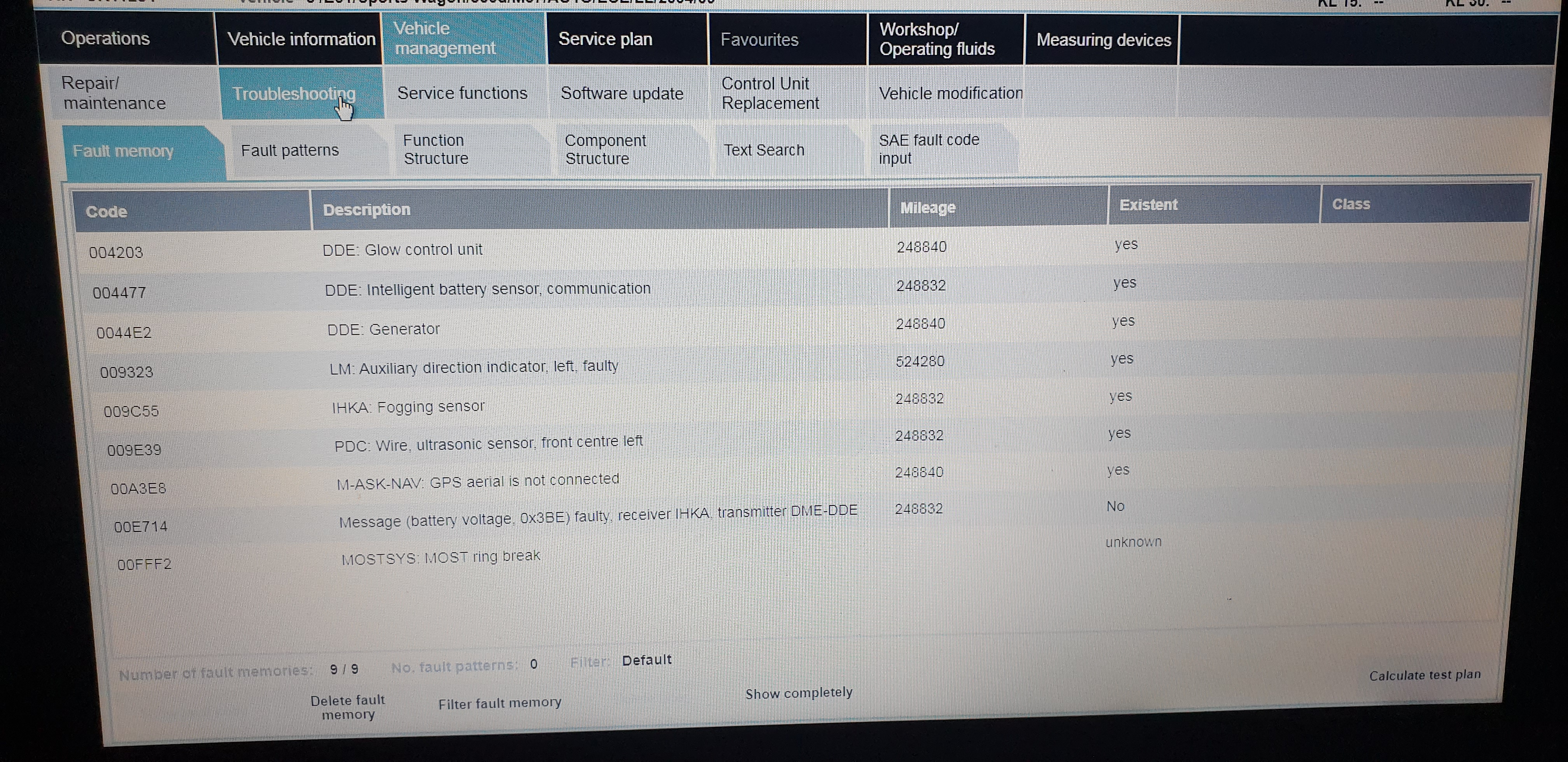This screenshot has width=1568, height=762.
Task: Switch to Vehicle information tab
Action: (x=301, y=39)
